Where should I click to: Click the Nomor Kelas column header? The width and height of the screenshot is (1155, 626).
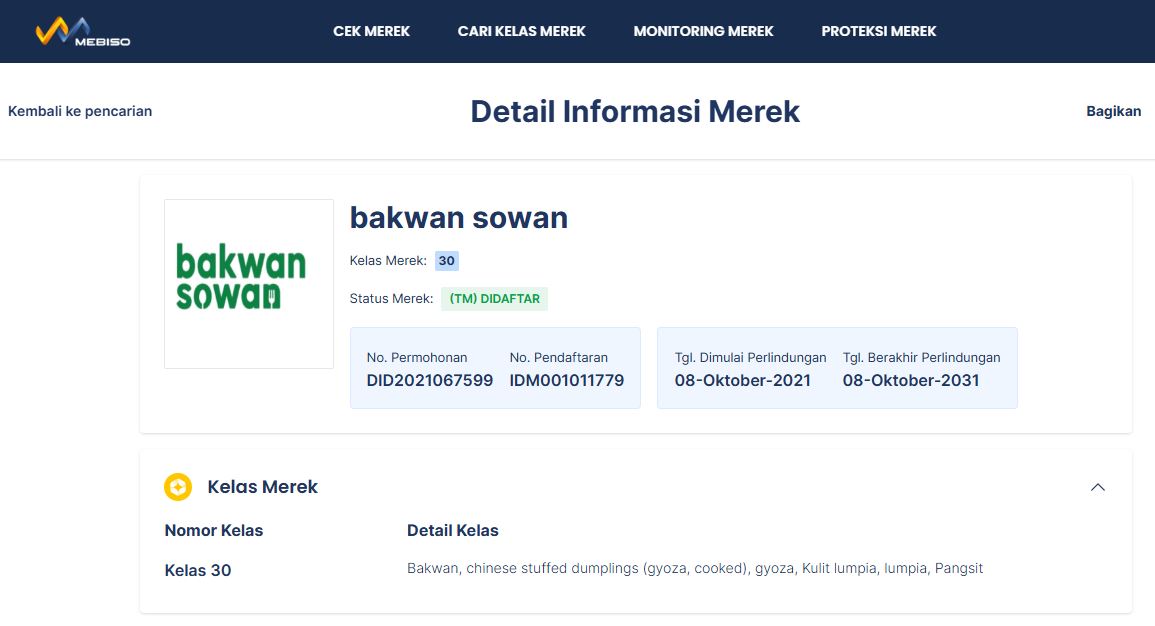click(214, 530)
